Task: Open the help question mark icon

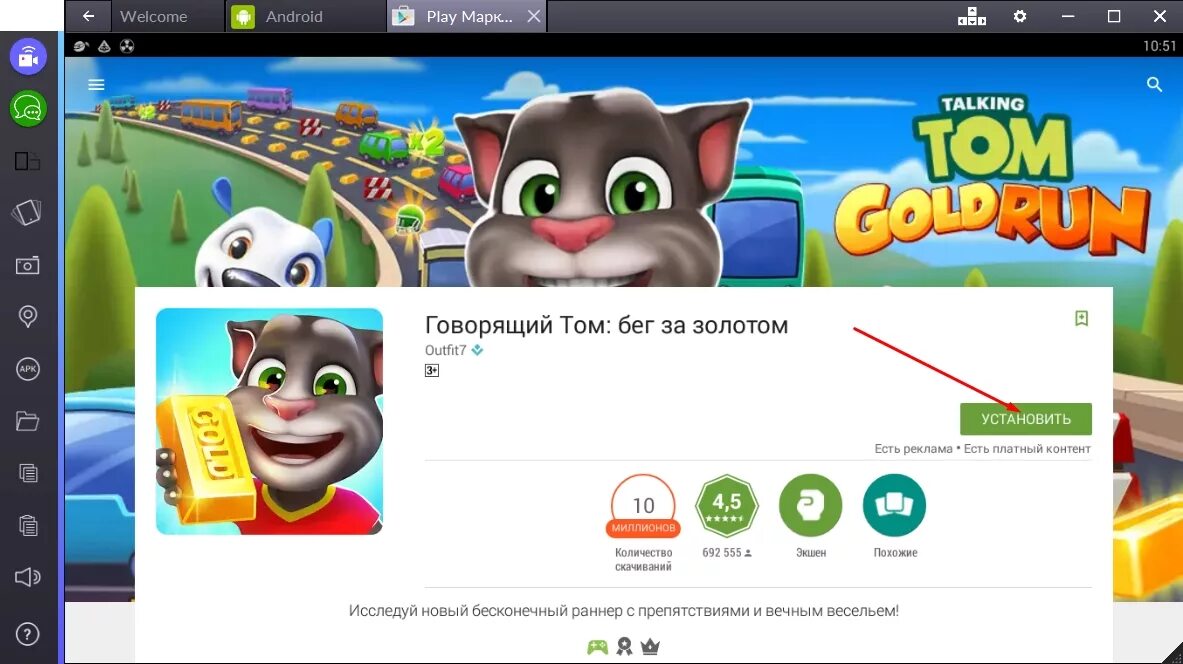Action: point(28,635)
